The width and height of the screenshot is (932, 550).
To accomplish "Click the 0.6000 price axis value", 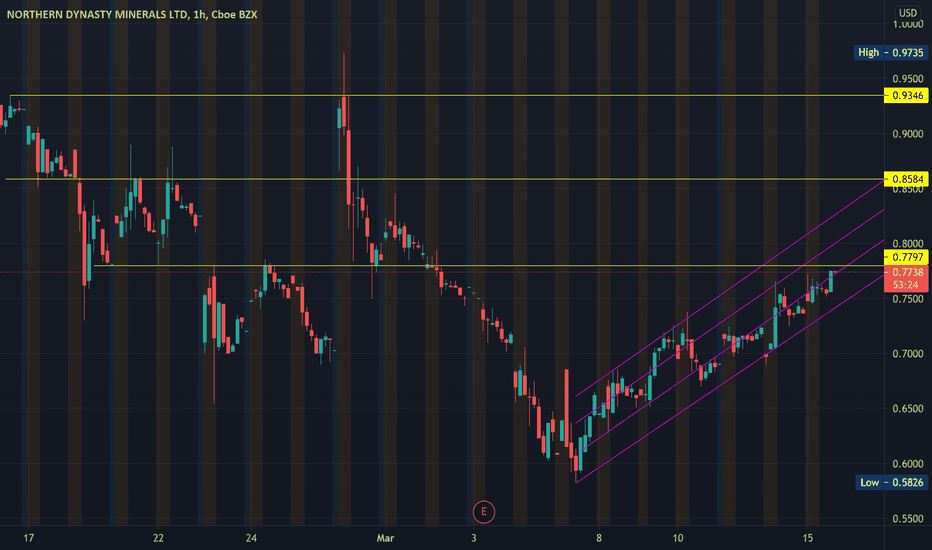I will point(908,464).
